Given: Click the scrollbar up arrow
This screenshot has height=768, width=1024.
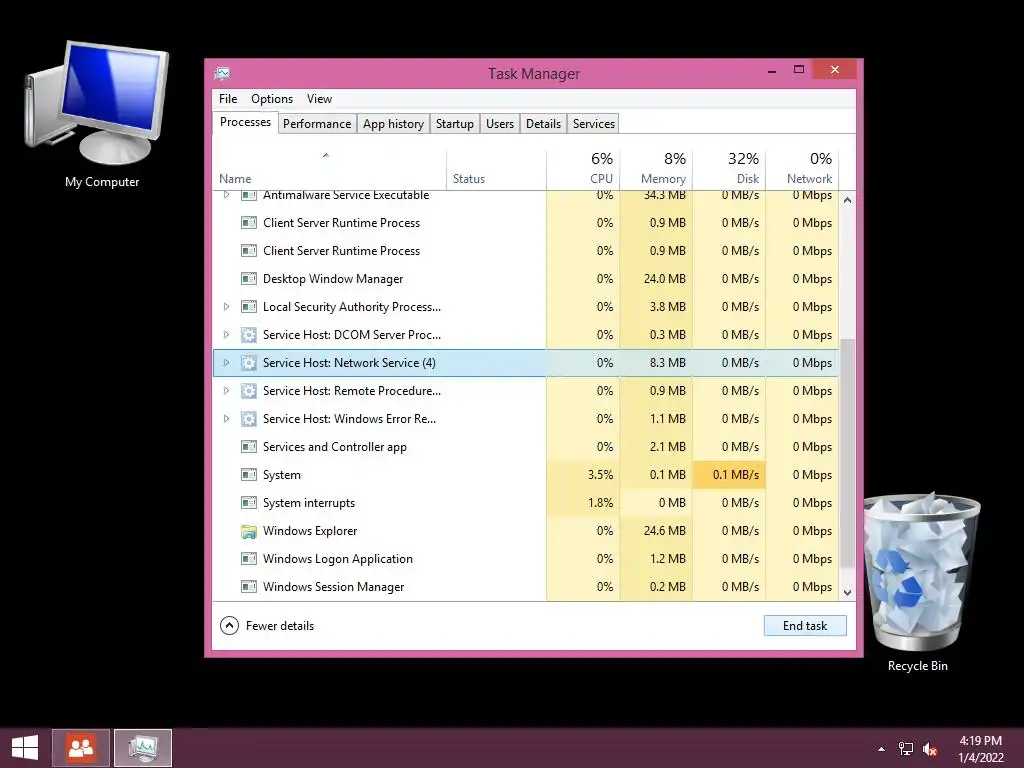Looking at the screenshot, I should click(847, 200).
